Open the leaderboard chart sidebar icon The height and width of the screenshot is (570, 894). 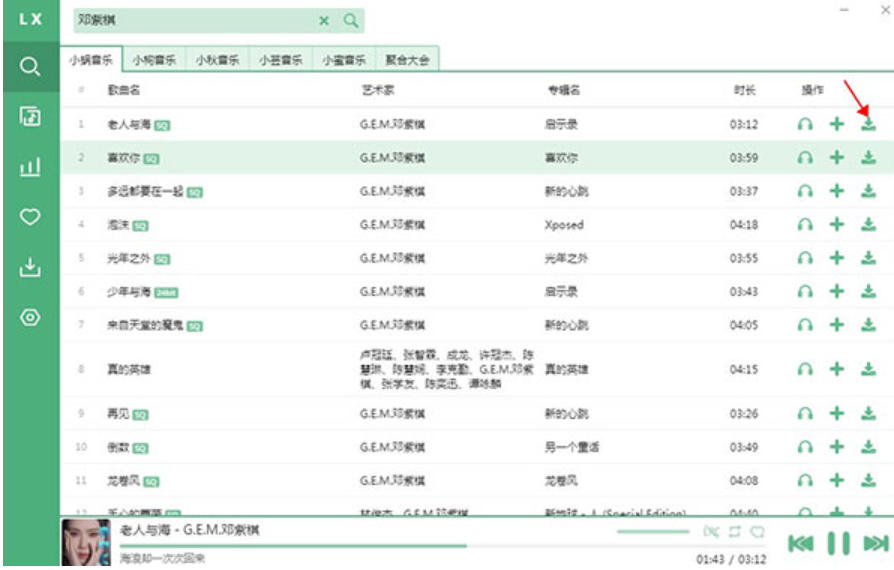pos(30,167)
